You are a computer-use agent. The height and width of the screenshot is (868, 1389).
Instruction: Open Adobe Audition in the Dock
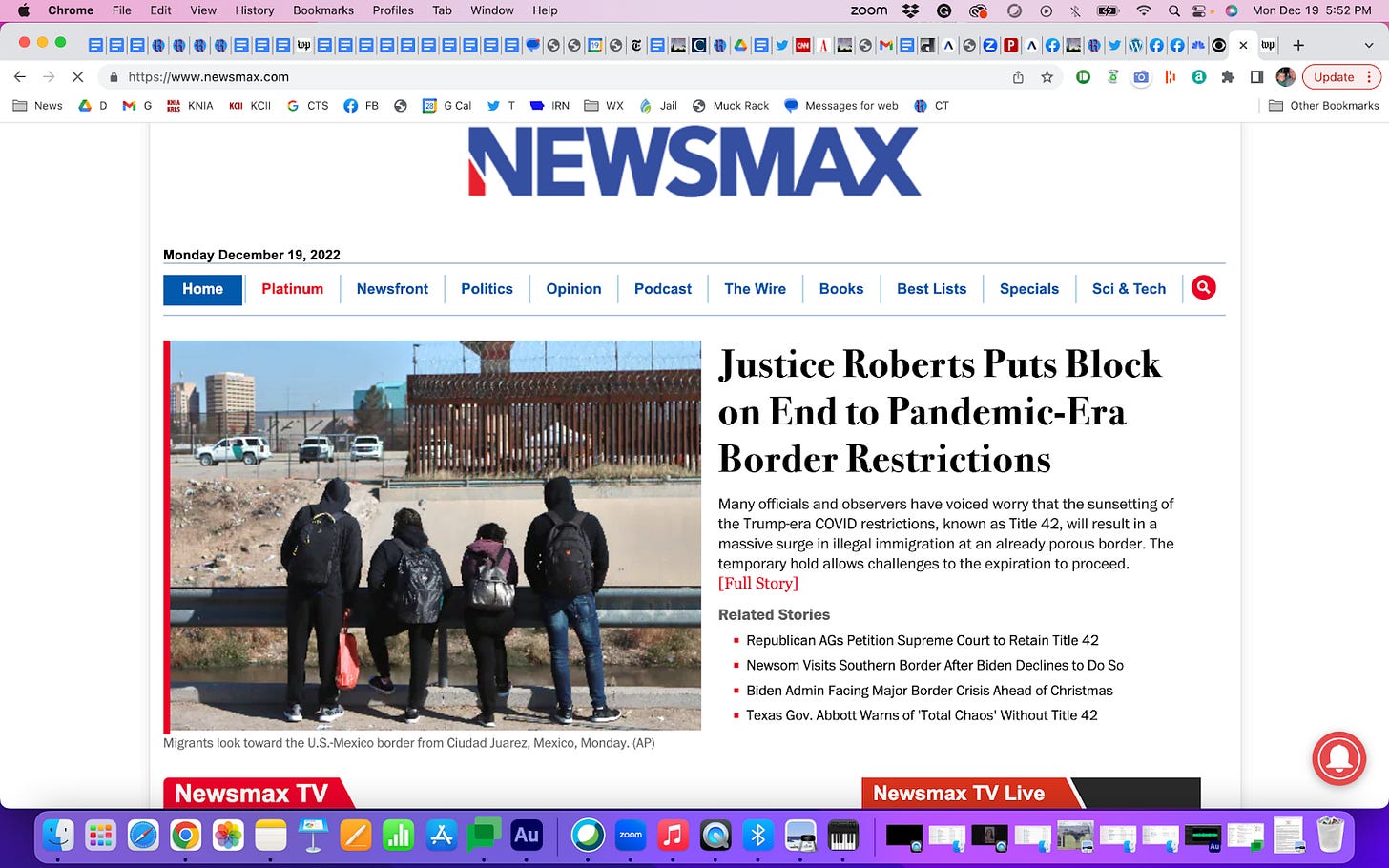coord(527,836)
